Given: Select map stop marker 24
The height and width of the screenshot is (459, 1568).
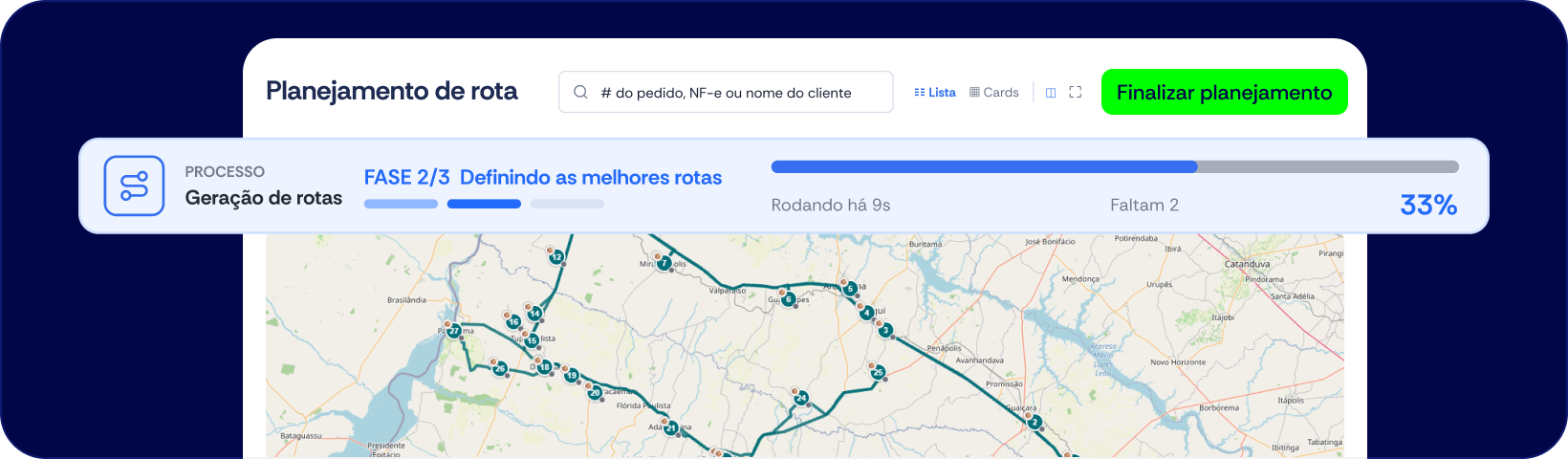Looking at the screenshot, I should (801, 398).
